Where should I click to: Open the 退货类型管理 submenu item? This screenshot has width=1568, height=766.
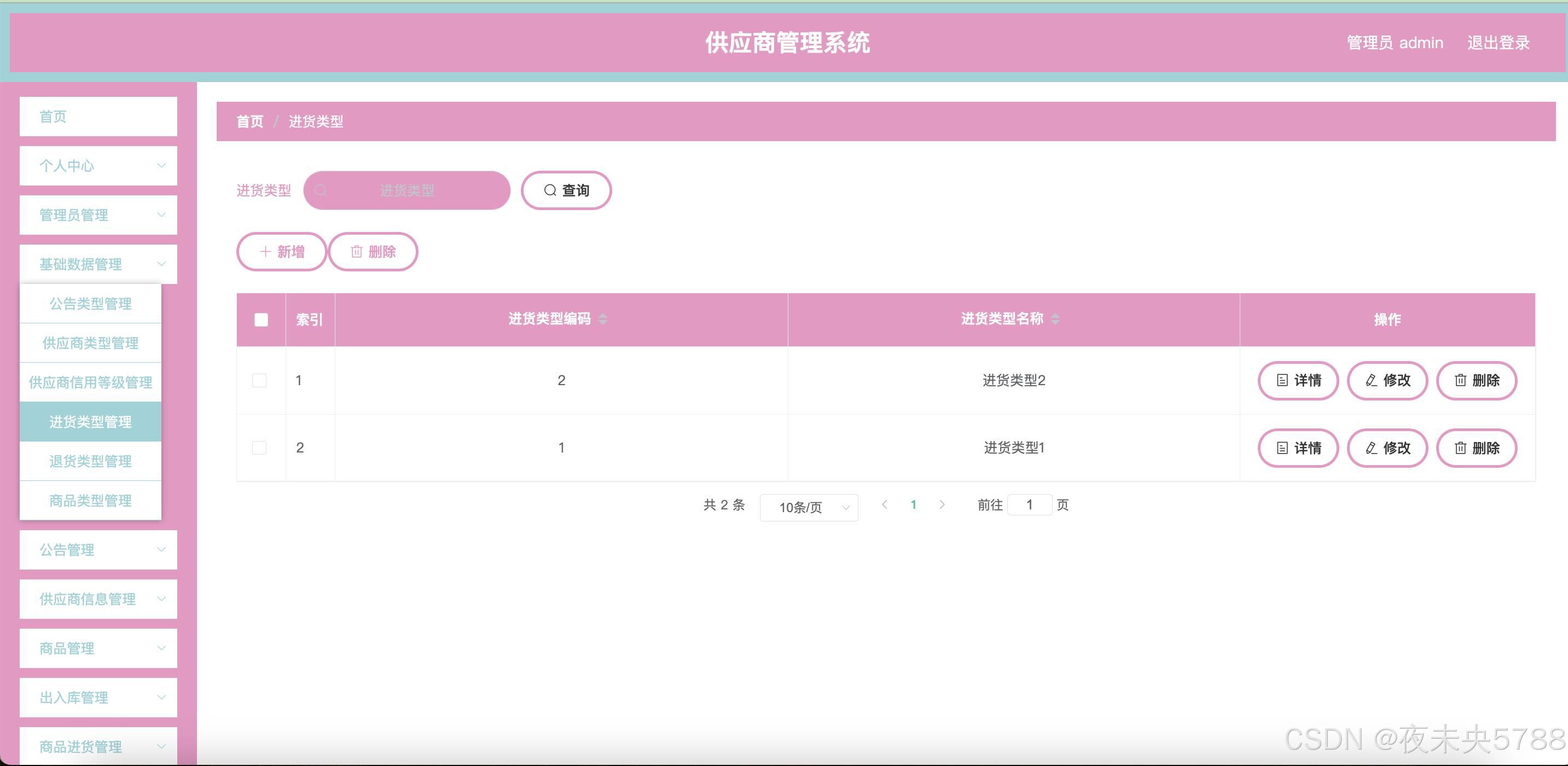pyautogui.click(x=90, y=461)
